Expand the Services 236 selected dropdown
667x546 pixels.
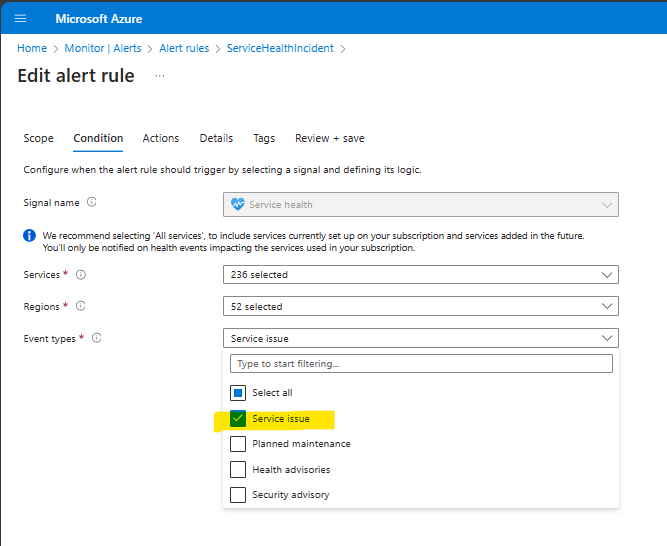click(x=421, y=275)
